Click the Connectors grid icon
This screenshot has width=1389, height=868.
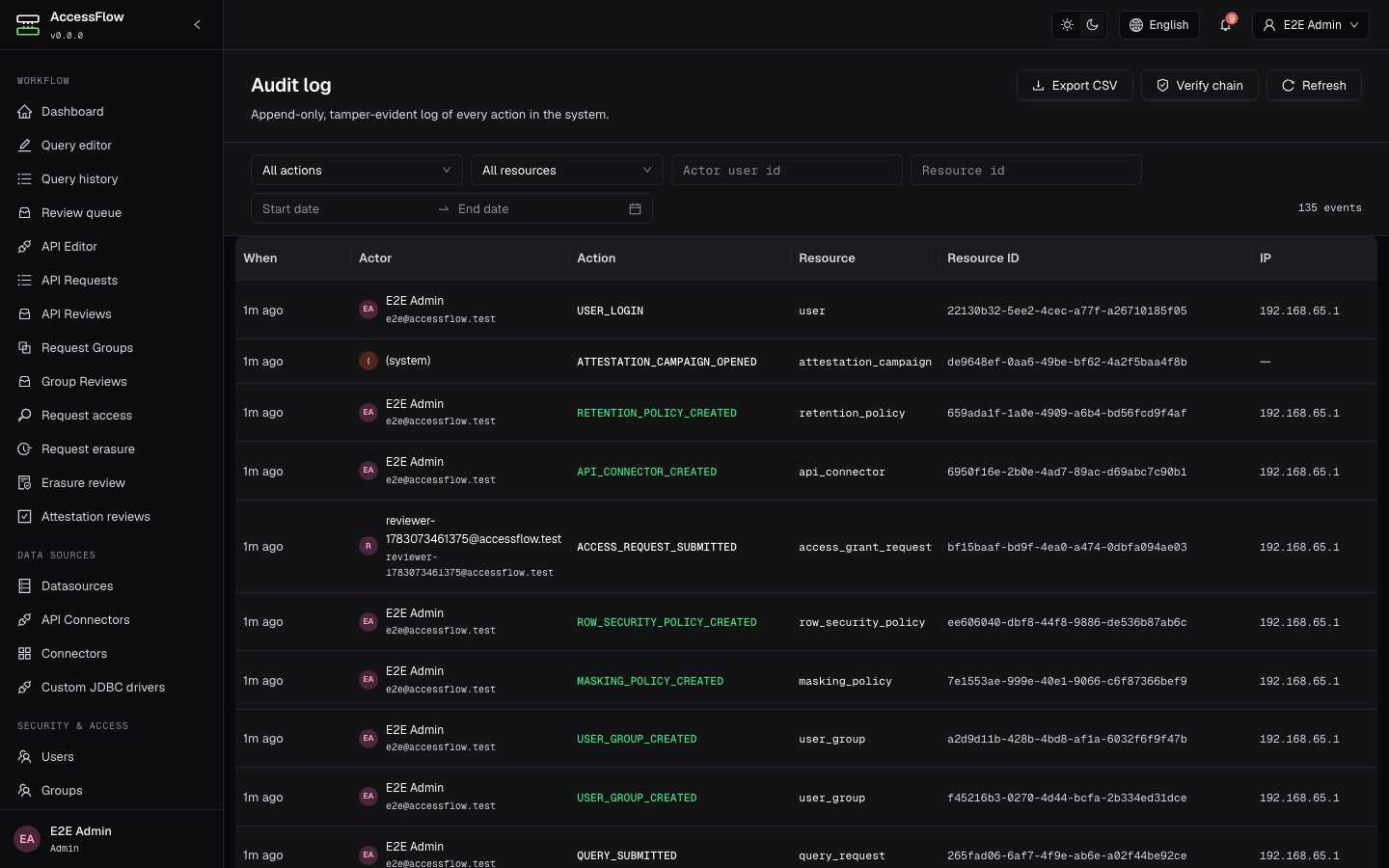(25, 654)
